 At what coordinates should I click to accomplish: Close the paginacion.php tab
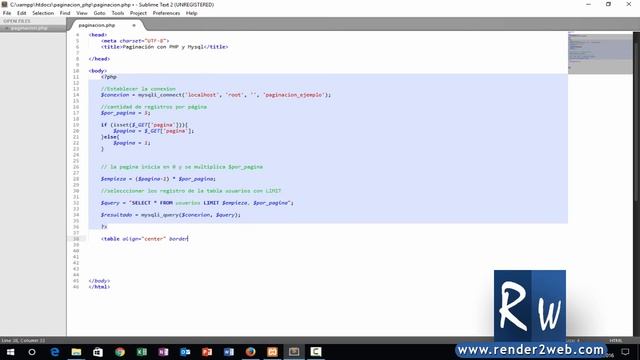tap(133, 25)
